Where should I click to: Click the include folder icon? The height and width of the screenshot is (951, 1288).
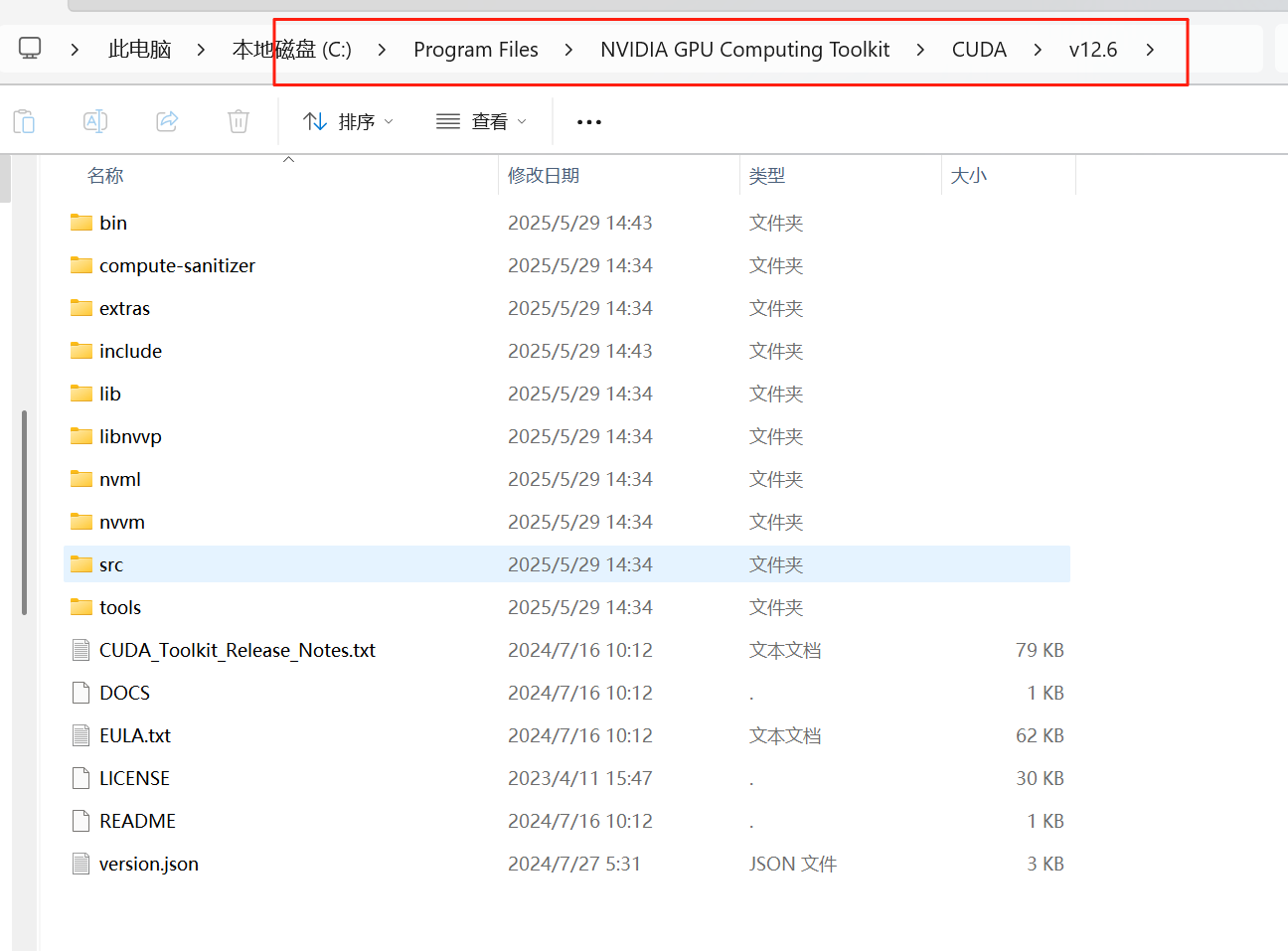coord(81,350)
